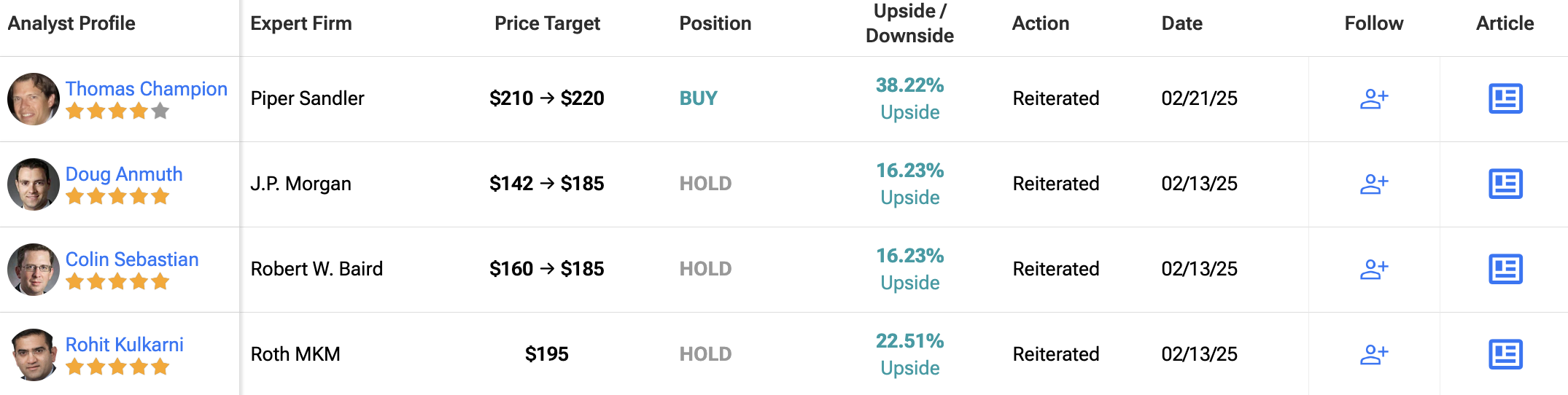Screen dimensions: 1568x395
Task: Click Doug Anmuth's star rating
Action: (x=117, y=197)
